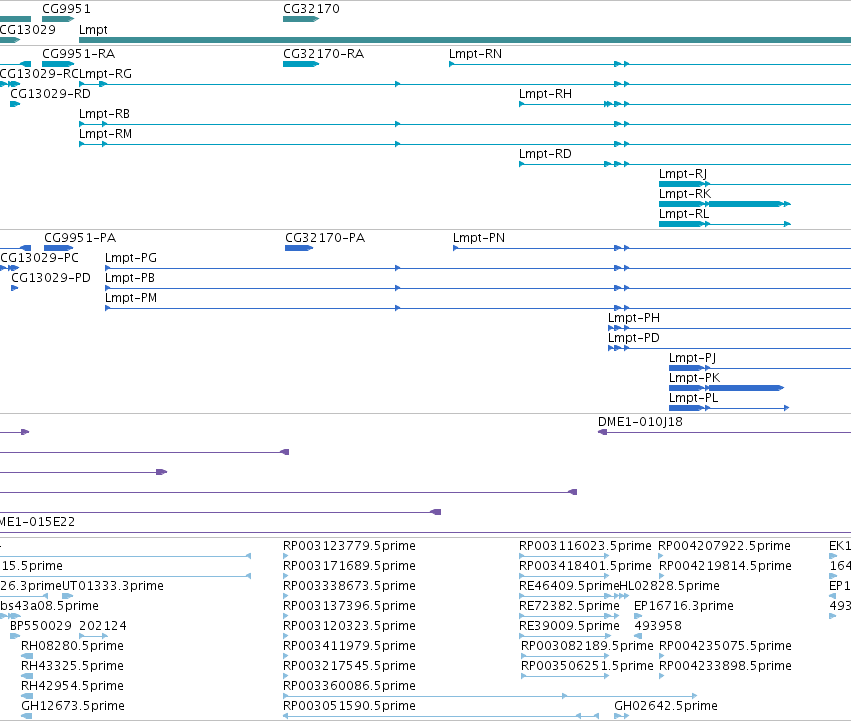Select the EP16716.3prime EST label
The height and width of the screenshot is (721, 851).
click(x=684, y=606)
